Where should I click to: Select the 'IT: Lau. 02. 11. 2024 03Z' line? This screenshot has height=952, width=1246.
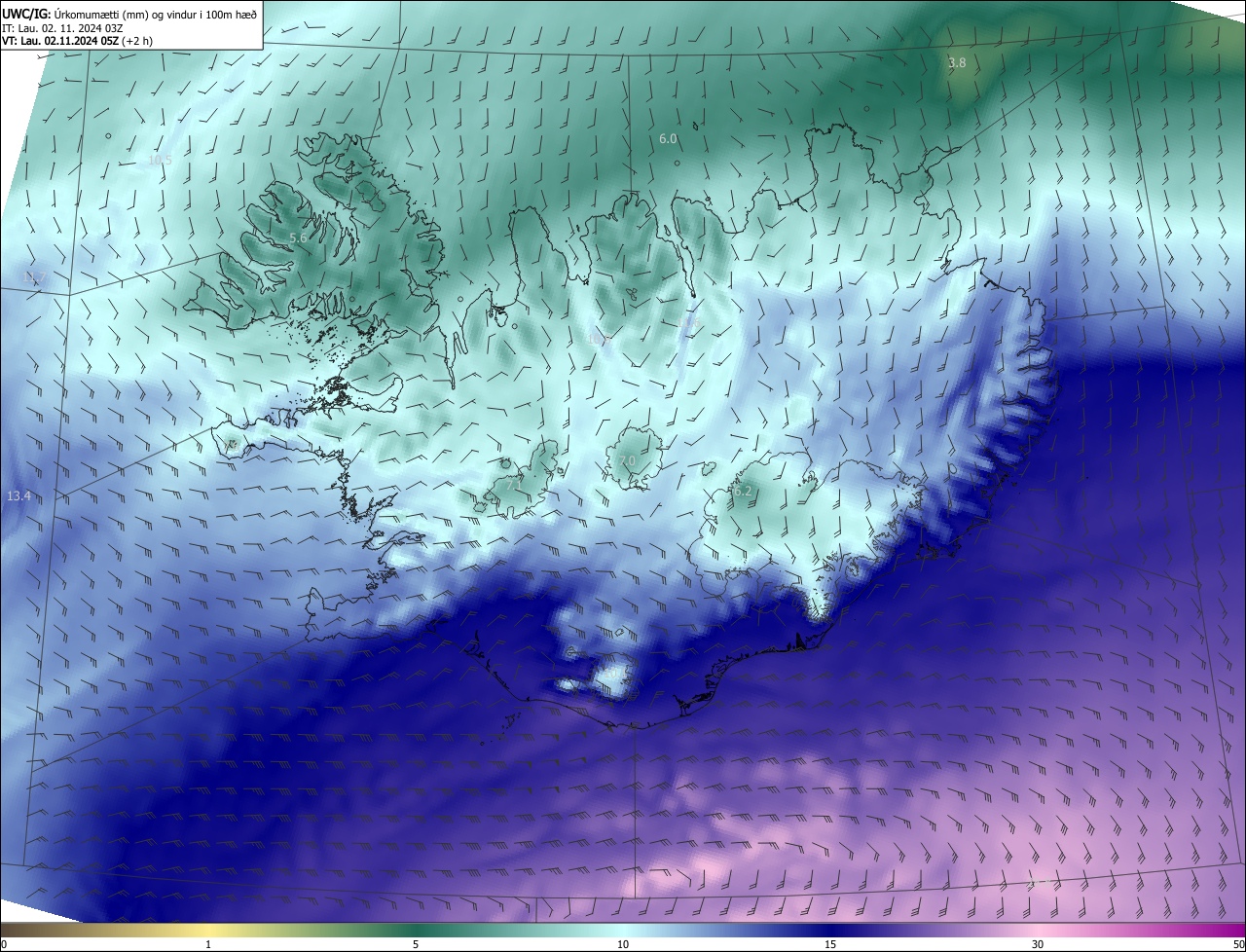click(x=62, y=27)
